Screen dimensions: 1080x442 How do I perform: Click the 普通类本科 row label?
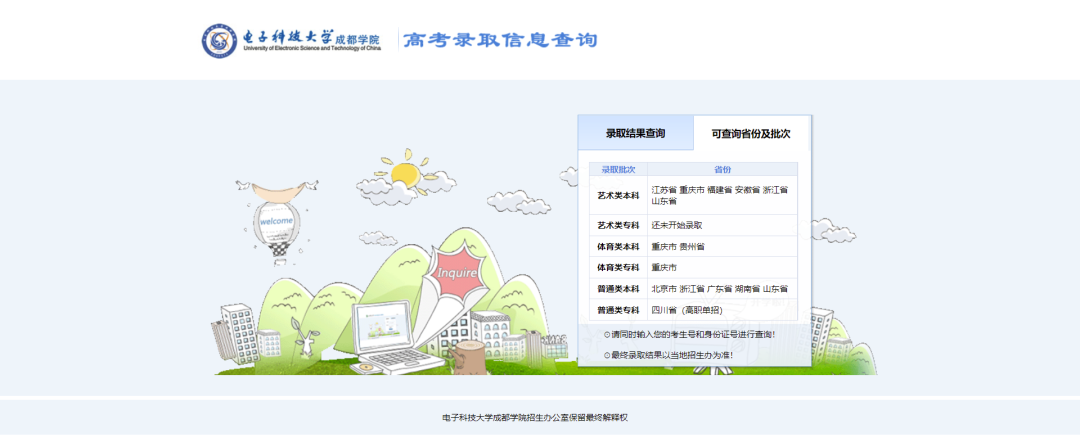619,288
